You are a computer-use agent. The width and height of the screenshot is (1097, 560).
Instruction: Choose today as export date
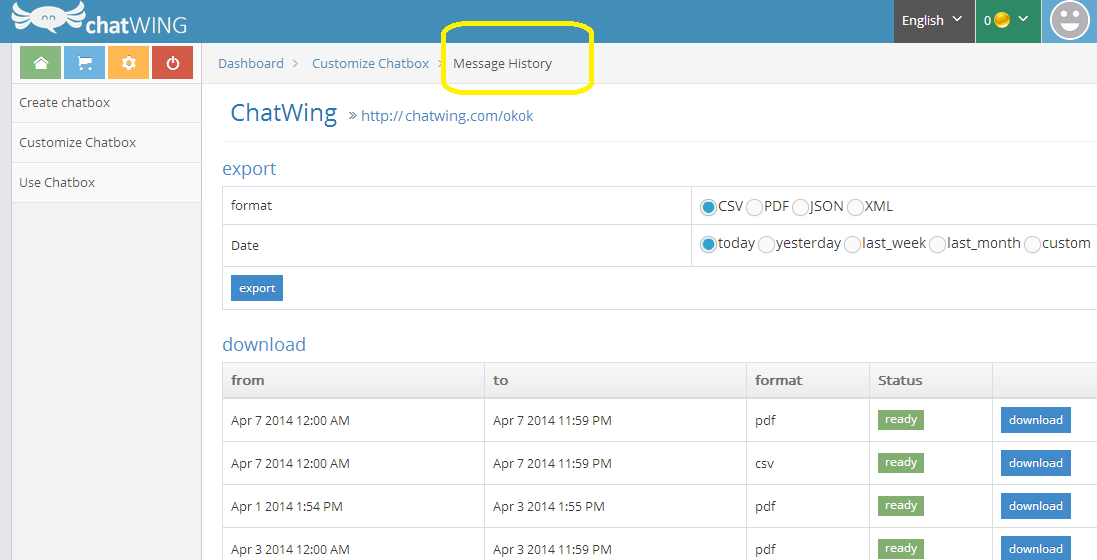(x=708, y=244)
